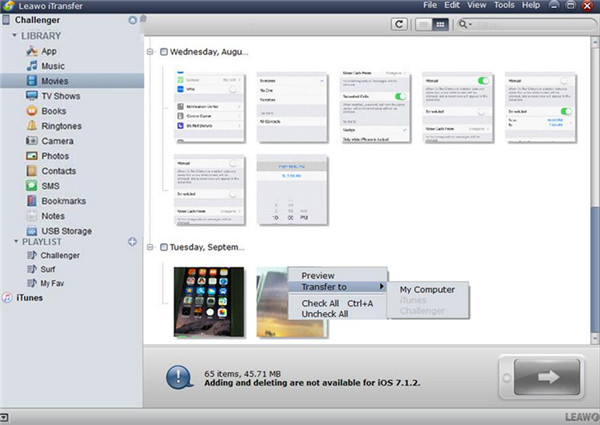Switch to grid thumbnail view

point(439,23)
